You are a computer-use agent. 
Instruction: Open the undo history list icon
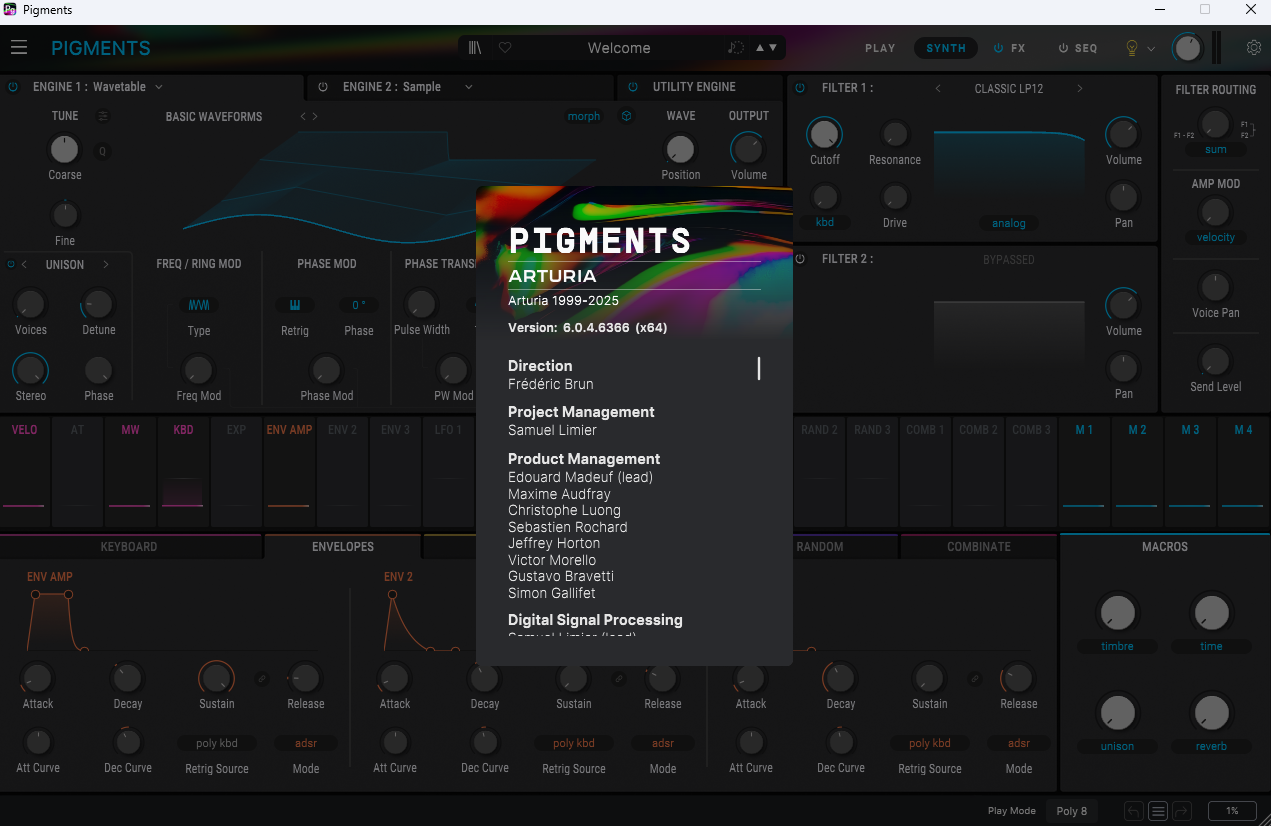point(1158,811)
